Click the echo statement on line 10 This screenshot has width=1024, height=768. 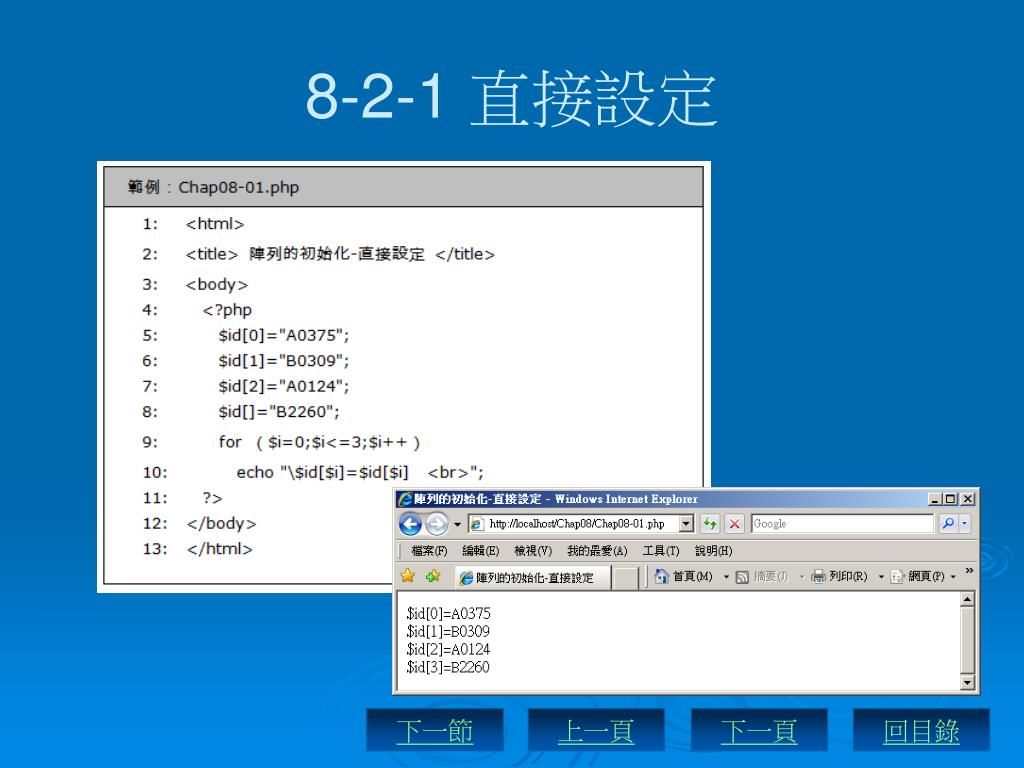click(360, 473)
